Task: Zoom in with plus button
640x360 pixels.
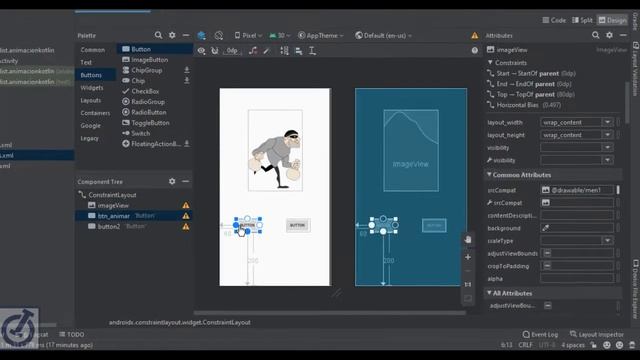Action: click(x=468, y=257)
